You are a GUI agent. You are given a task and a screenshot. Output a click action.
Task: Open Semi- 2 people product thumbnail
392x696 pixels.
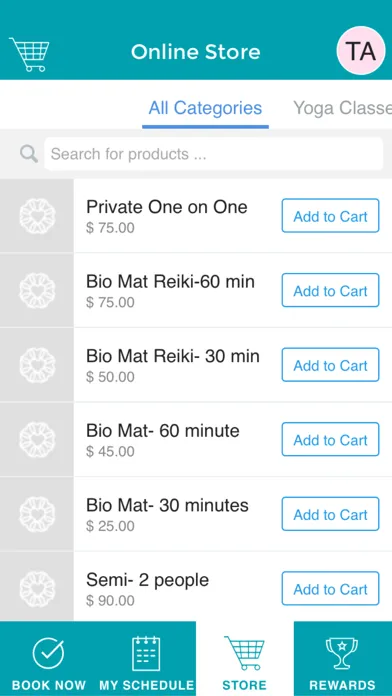(x=37, y=589)
